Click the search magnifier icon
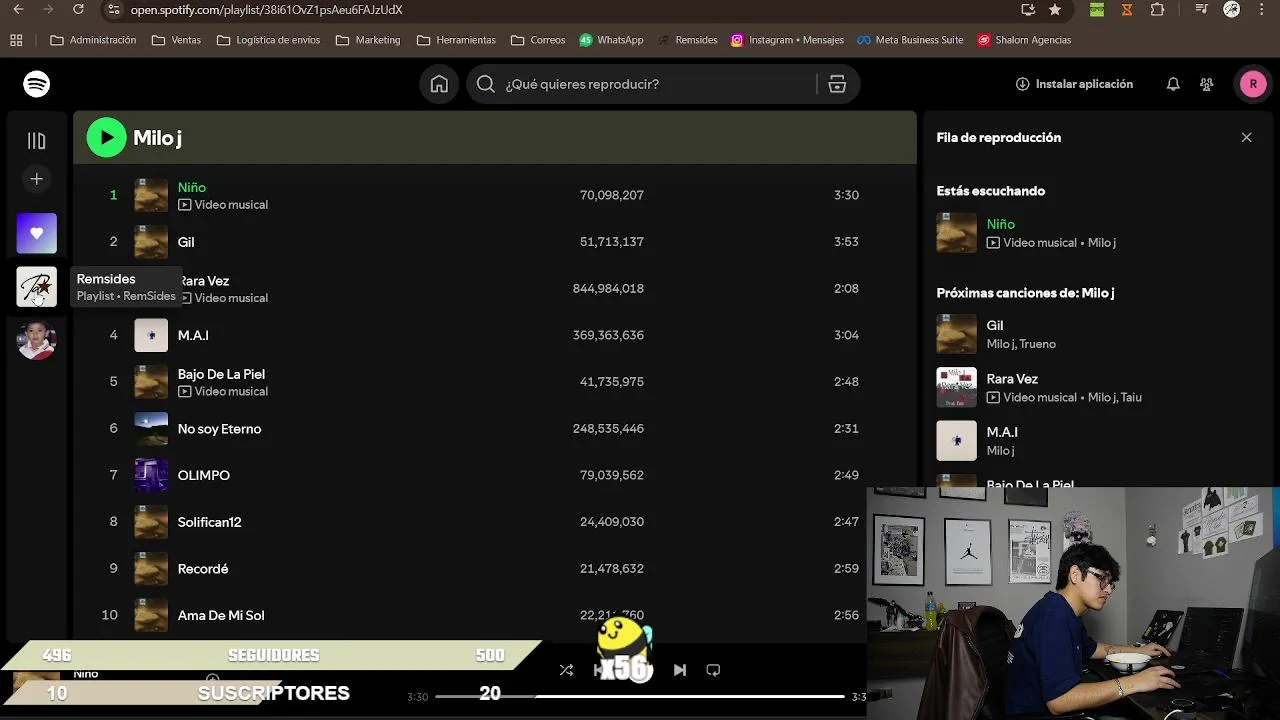1280x720 pixels. (486, 84)
